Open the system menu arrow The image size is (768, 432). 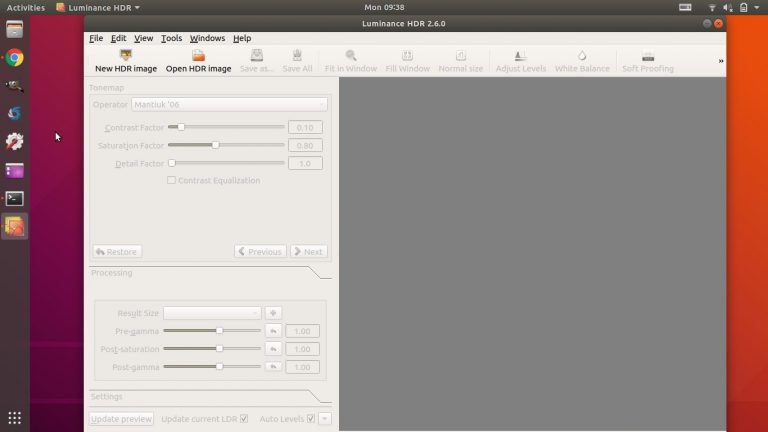pos(757,7)
